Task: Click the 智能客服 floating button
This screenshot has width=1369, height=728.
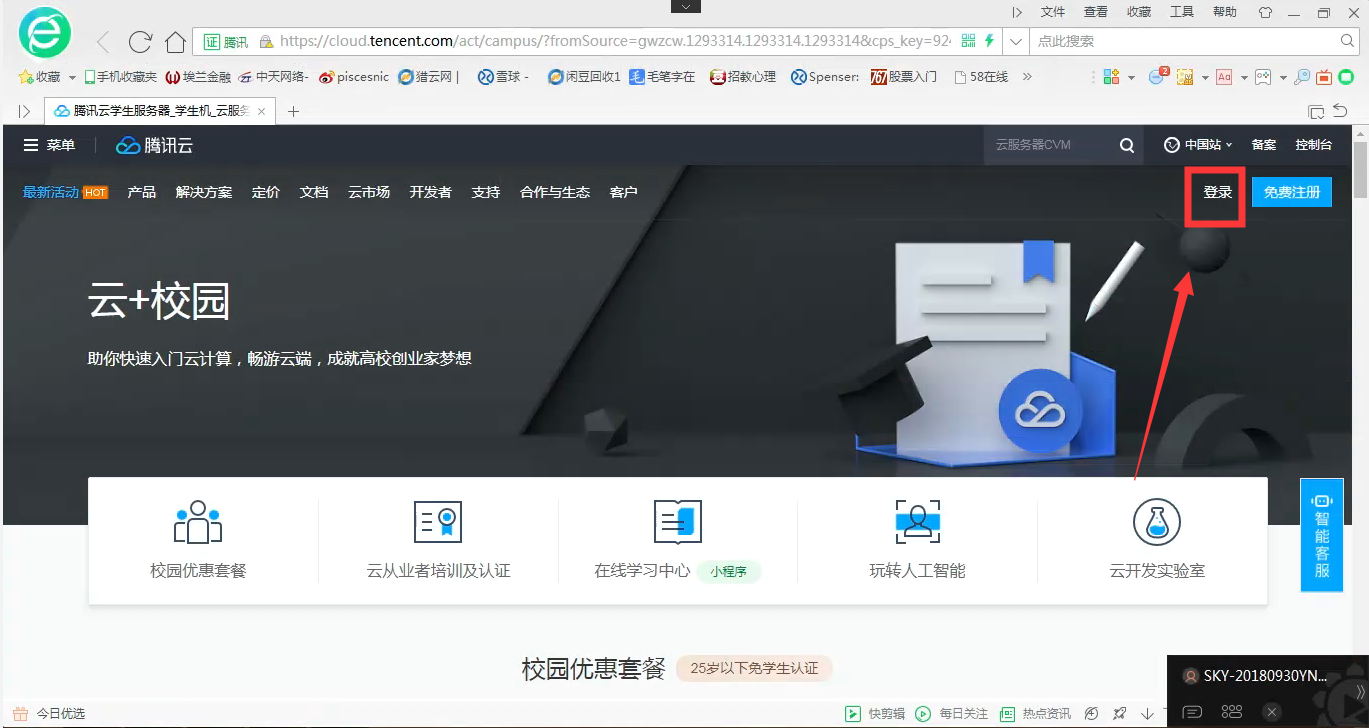Action: tap(1322, 535)
